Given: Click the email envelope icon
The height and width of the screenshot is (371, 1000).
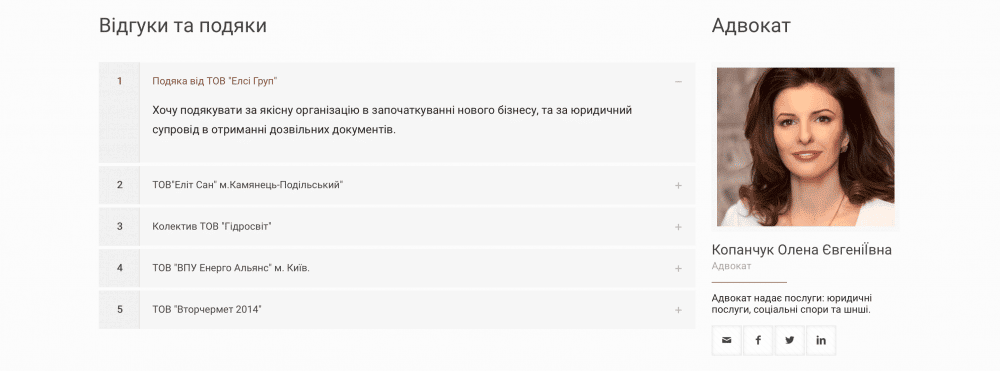Looking at the screenshot, I should 726,340.
